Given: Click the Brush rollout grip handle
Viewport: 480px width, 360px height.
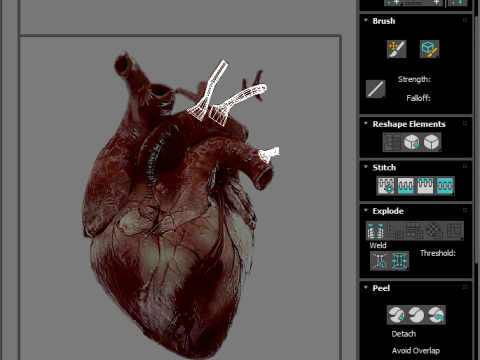Looking at the screenshot, I should tap(465, 20).
